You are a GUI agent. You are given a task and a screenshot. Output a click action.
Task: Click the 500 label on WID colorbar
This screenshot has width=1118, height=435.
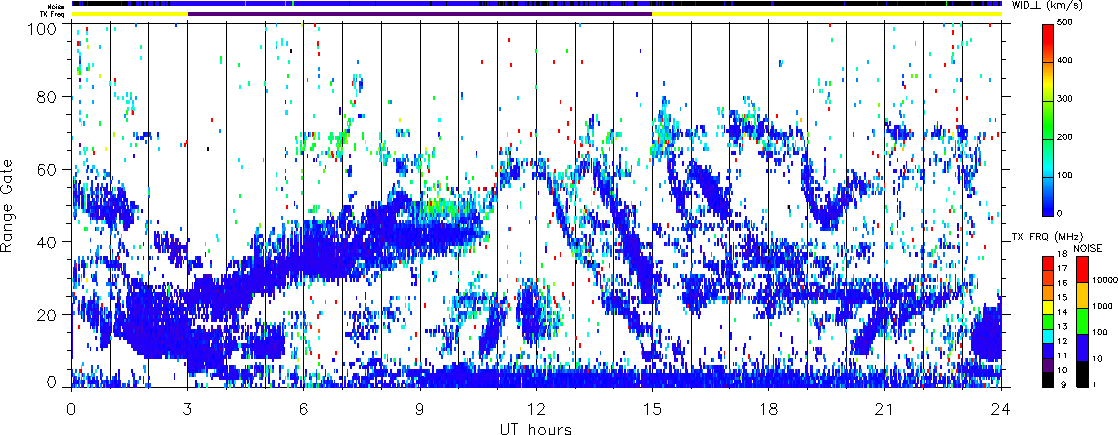(1067, 24)
